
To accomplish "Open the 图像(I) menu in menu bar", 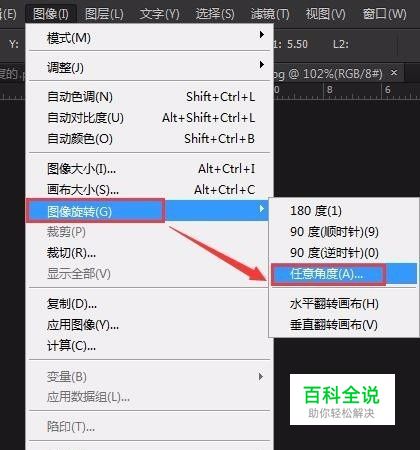I will pyautogui.click(x=51, y=14).
